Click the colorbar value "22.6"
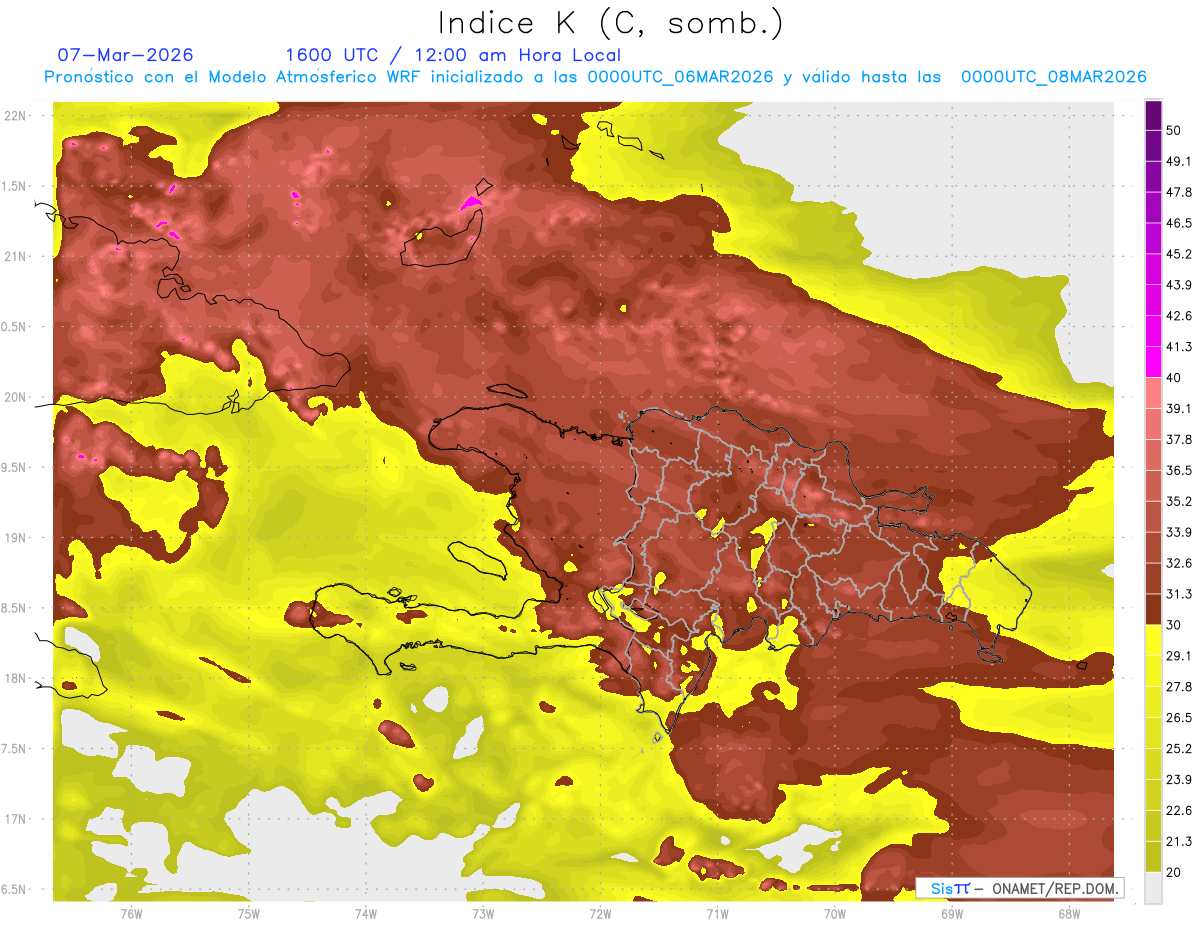Image resolution: width=1200 pixels, height=927 pixels. pos(1179,810)
